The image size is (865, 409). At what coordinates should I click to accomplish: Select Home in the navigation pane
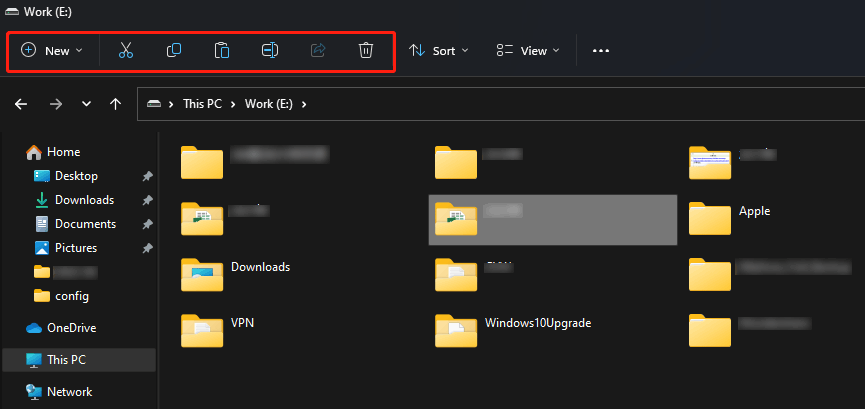coord(54,152)
